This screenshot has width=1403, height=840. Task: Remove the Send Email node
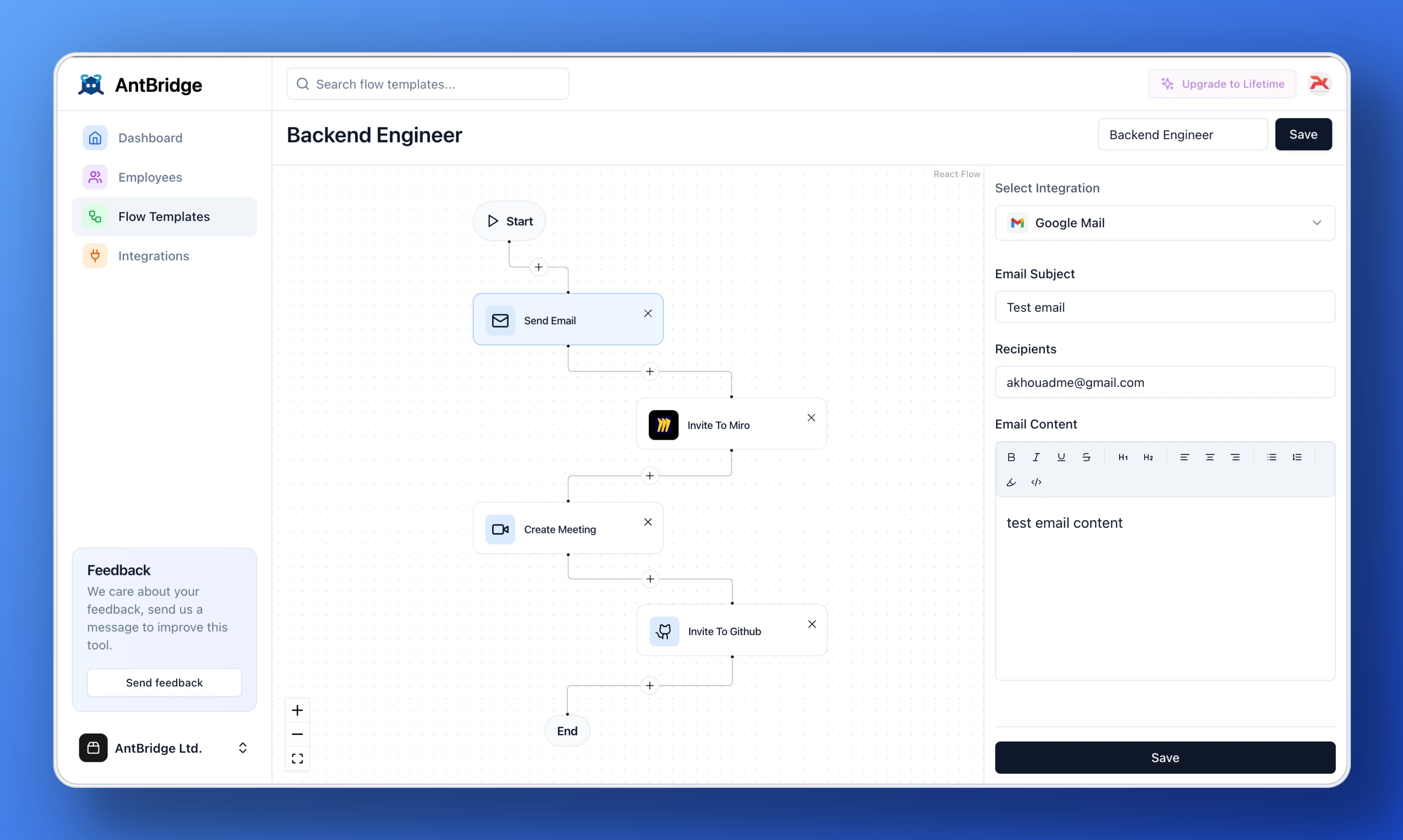(x=648, y=313)
